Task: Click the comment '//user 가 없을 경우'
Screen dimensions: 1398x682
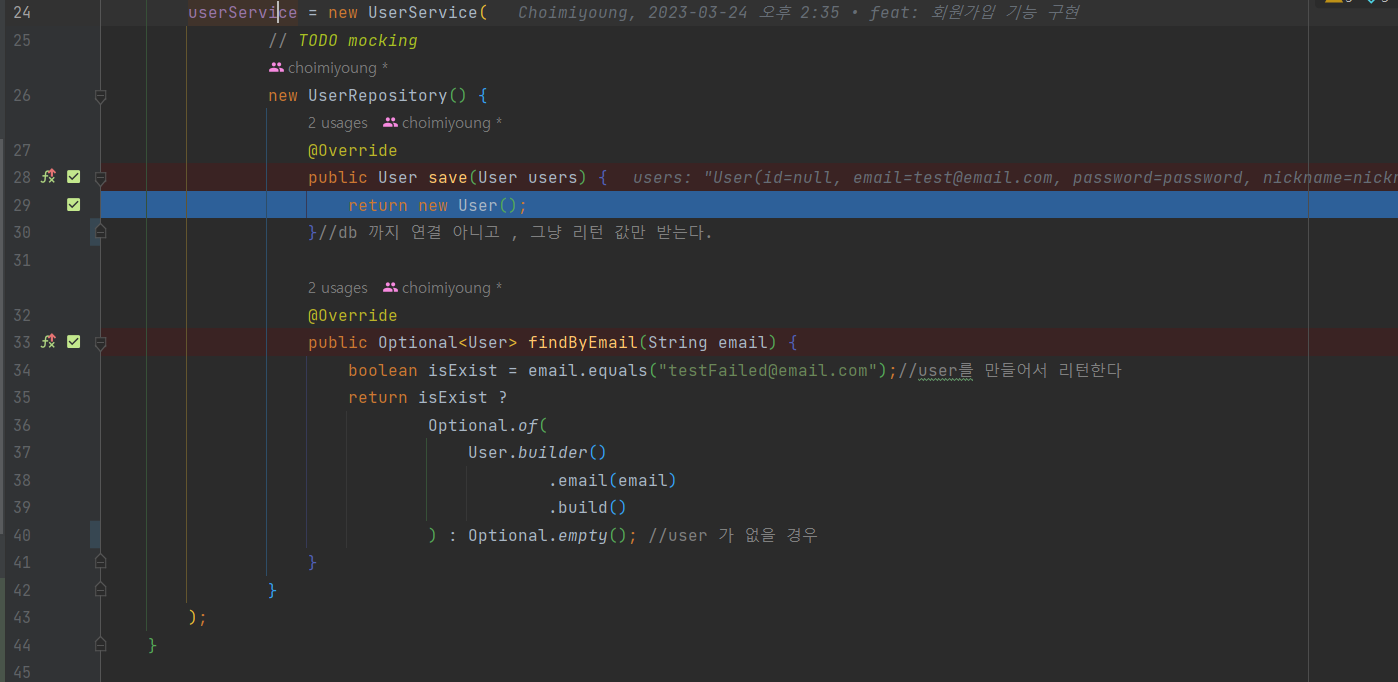Action: 733,536
